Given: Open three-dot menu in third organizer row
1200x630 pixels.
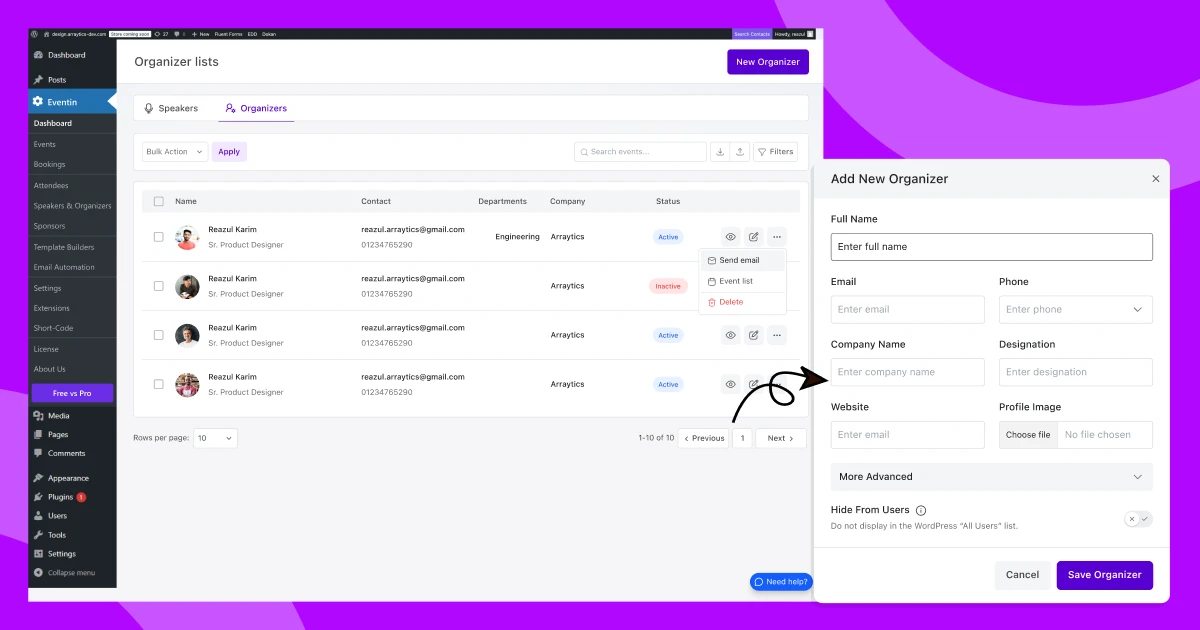Looking at the screenshot, I should tap(777, 335).
